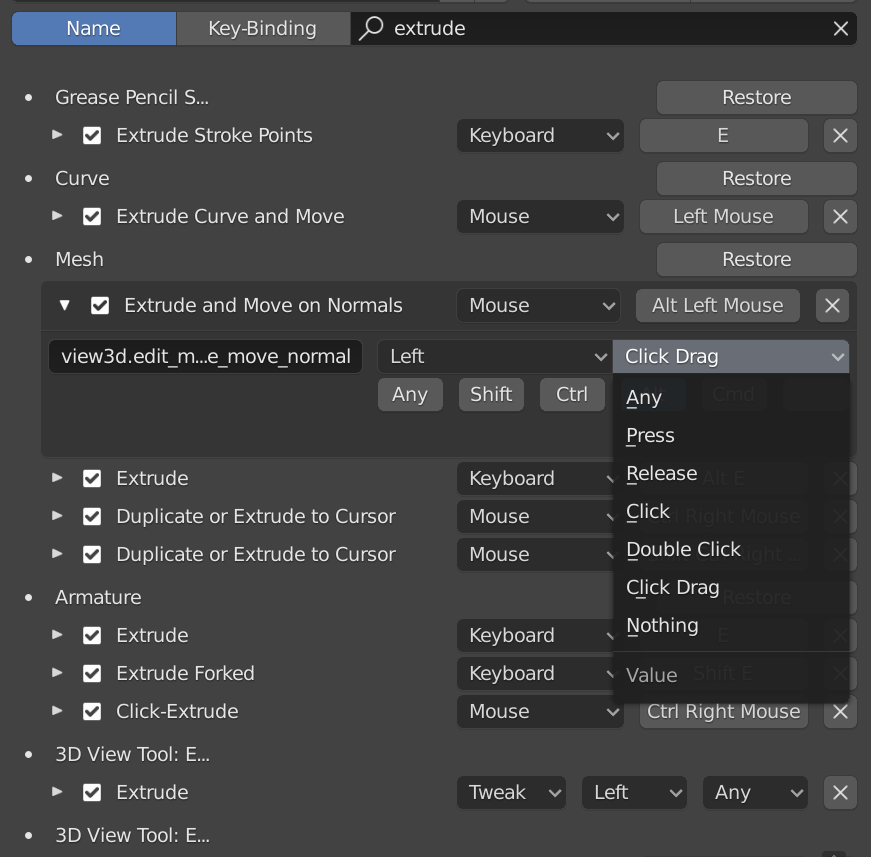871x857 pixels.
Task: Expand the Click-Extrude keymap entry
Action: pos(58,712)
